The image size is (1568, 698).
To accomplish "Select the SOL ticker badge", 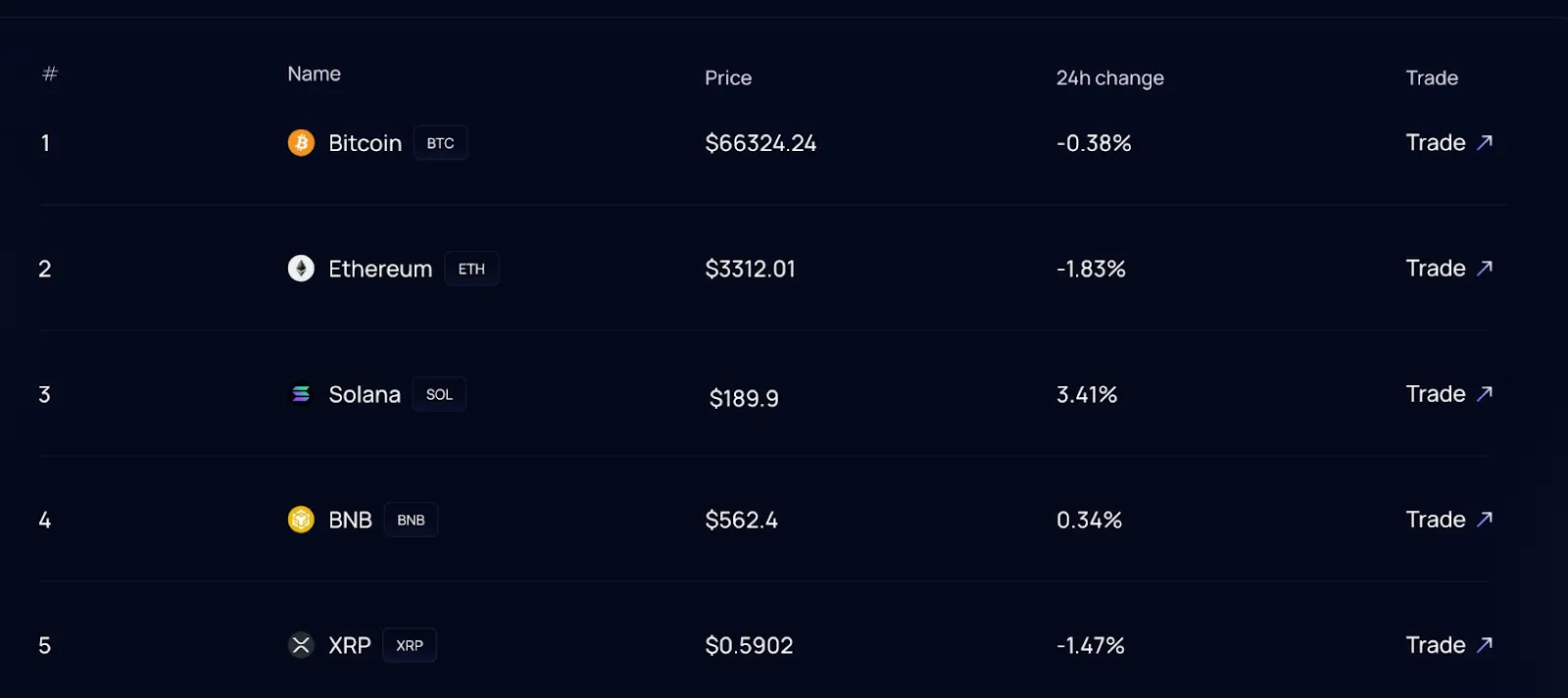I will click(439, 394).
